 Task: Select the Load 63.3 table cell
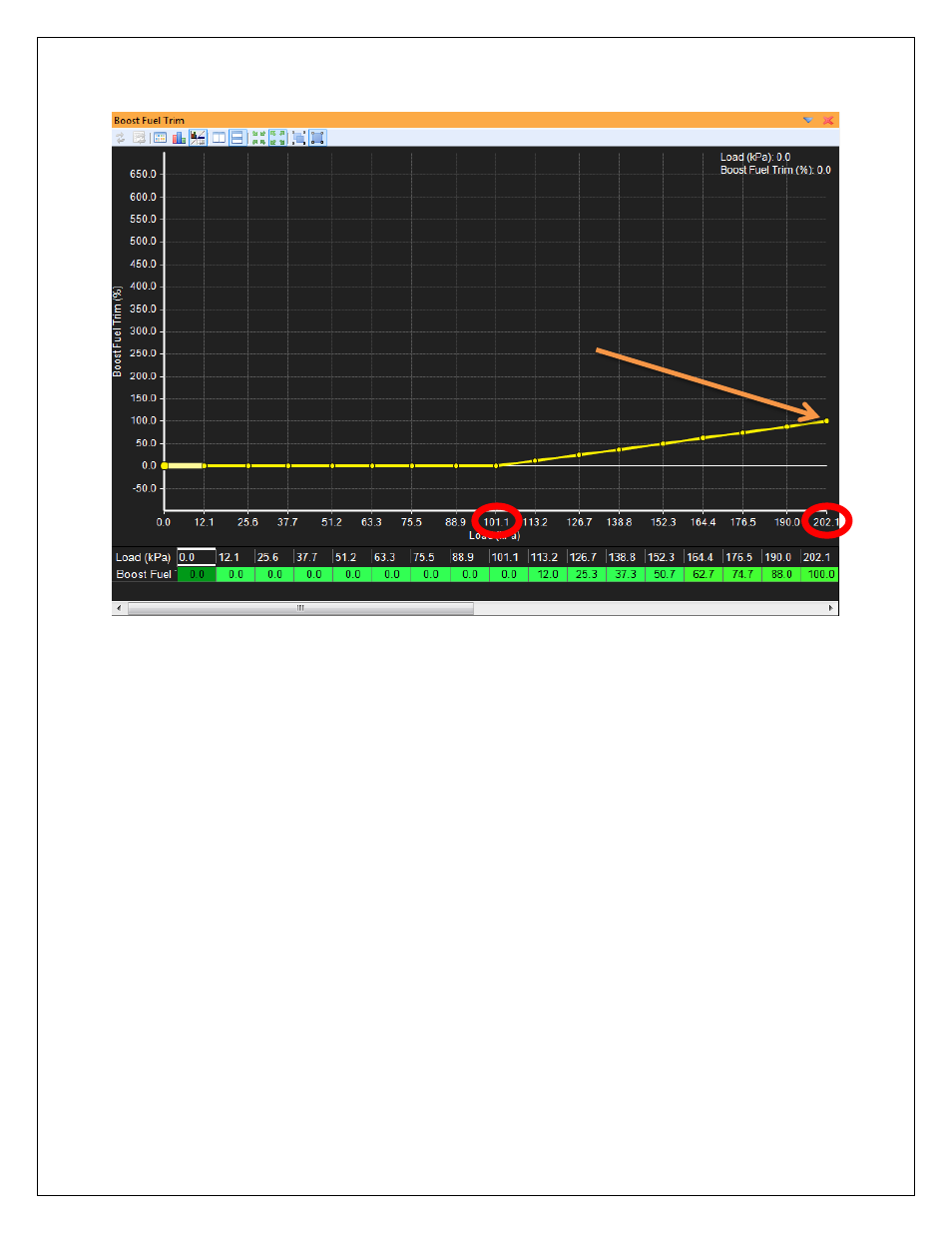pos(391,557)
